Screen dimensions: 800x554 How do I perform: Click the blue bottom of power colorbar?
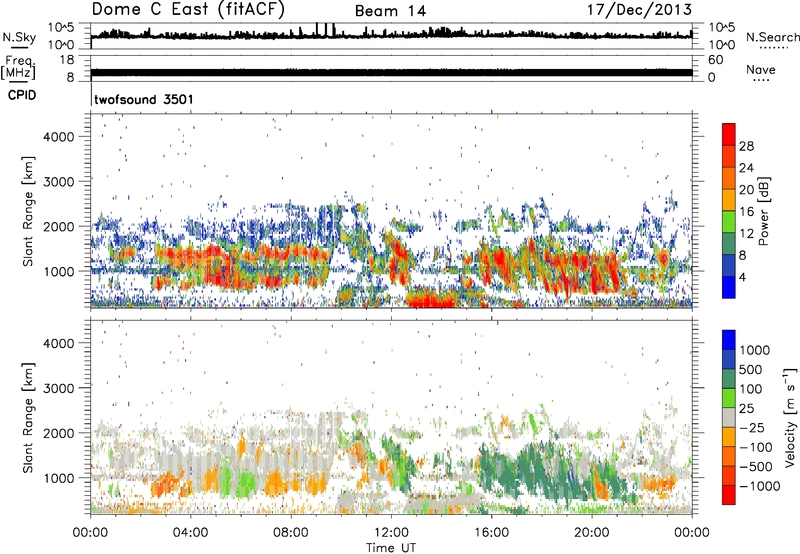(729, 287)
